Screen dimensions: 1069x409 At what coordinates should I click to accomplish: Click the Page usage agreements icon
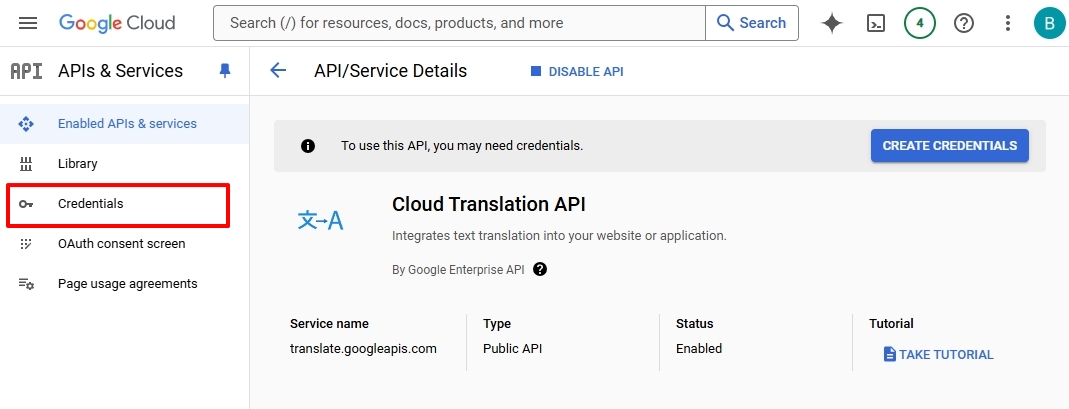click(x=26, y=284)
